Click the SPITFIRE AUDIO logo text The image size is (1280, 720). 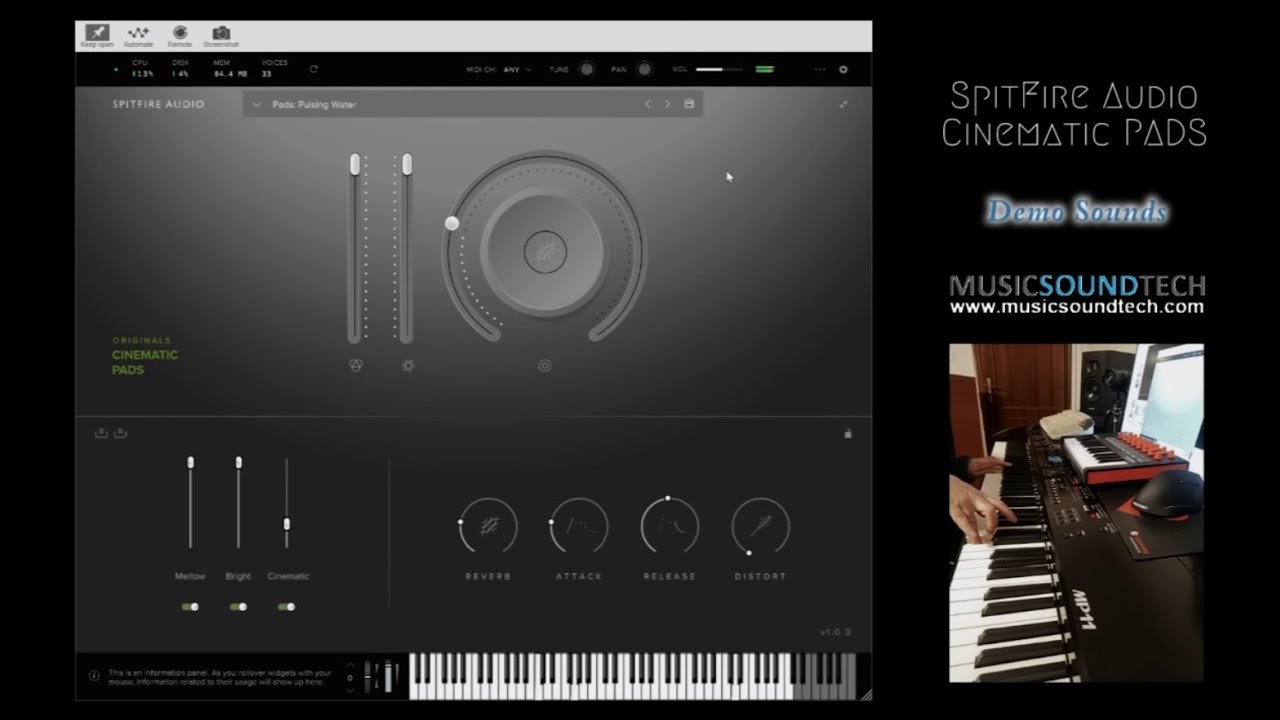click(158, 104)
